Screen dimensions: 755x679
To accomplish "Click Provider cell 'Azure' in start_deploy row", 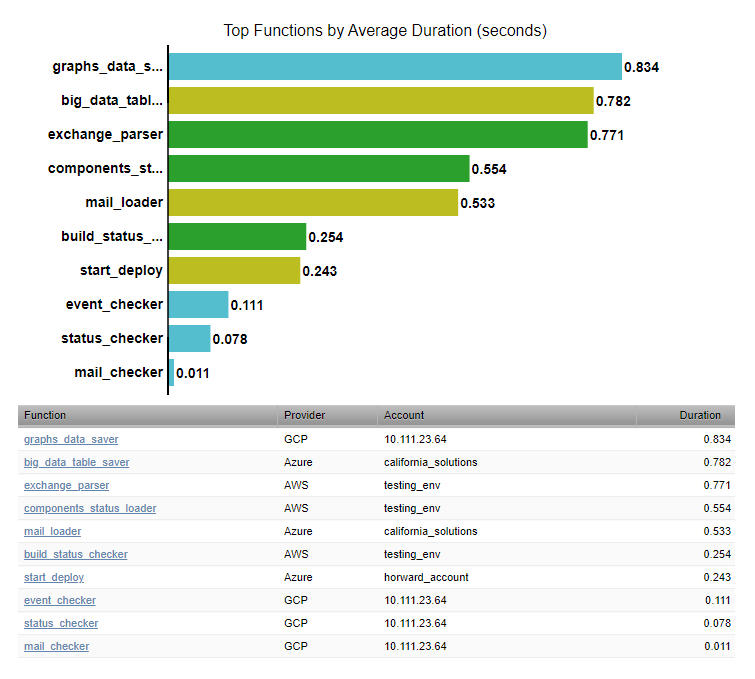I will pyautogui.click(x=298, y=577).
